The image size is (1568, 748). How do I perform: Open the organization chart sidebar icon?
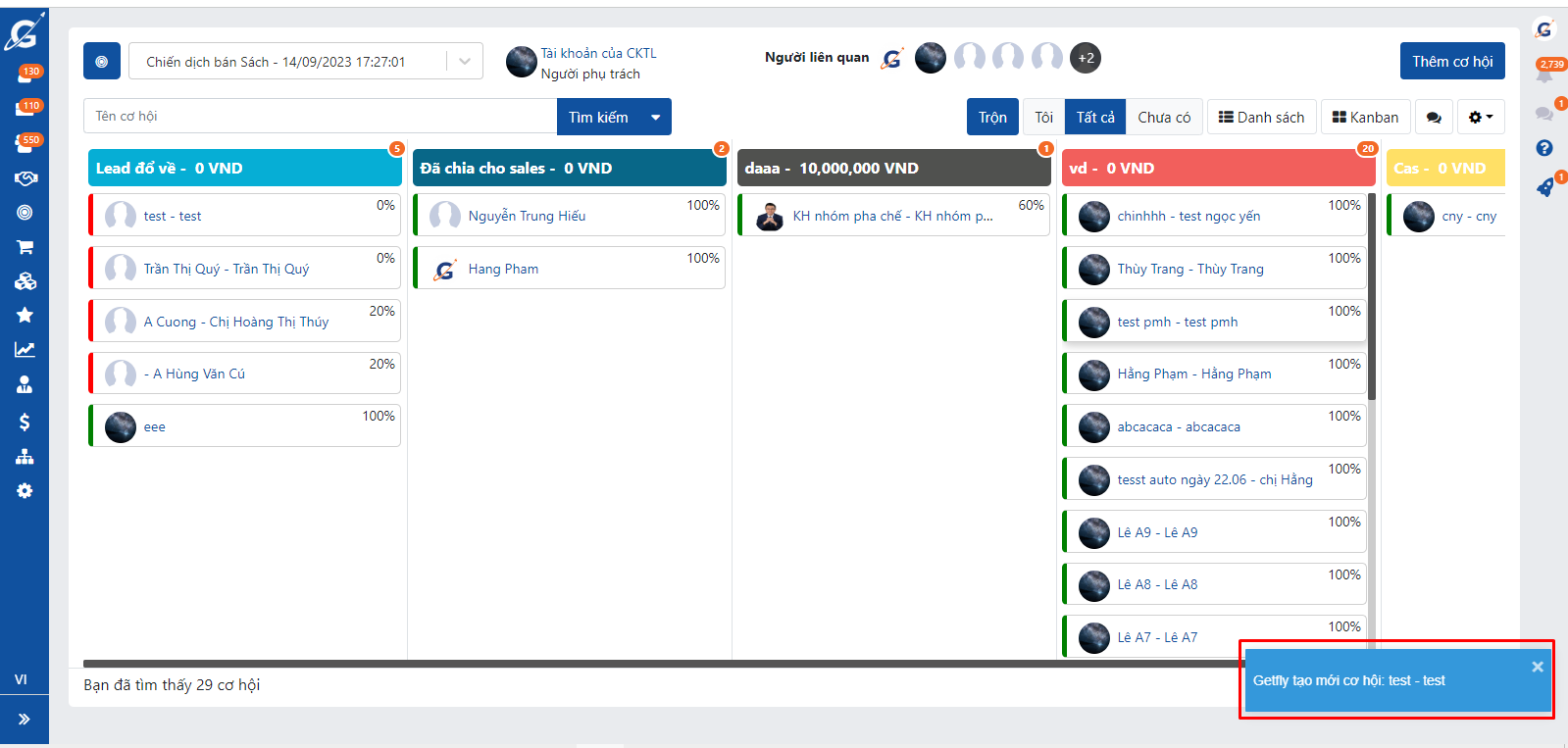click(25, 457)
